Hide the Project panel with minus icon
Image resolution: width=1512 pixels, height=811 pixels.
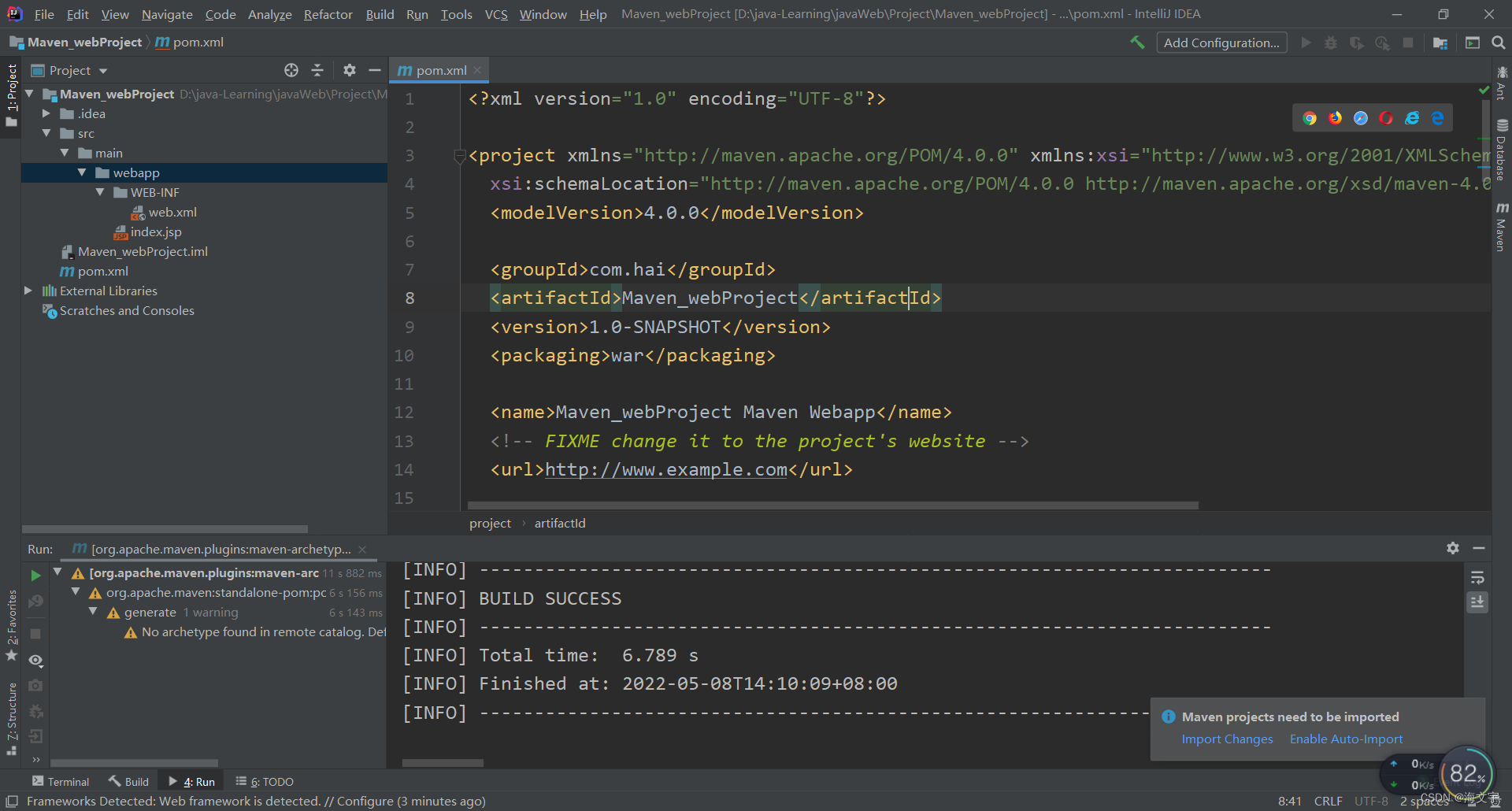tap(375, 70)
